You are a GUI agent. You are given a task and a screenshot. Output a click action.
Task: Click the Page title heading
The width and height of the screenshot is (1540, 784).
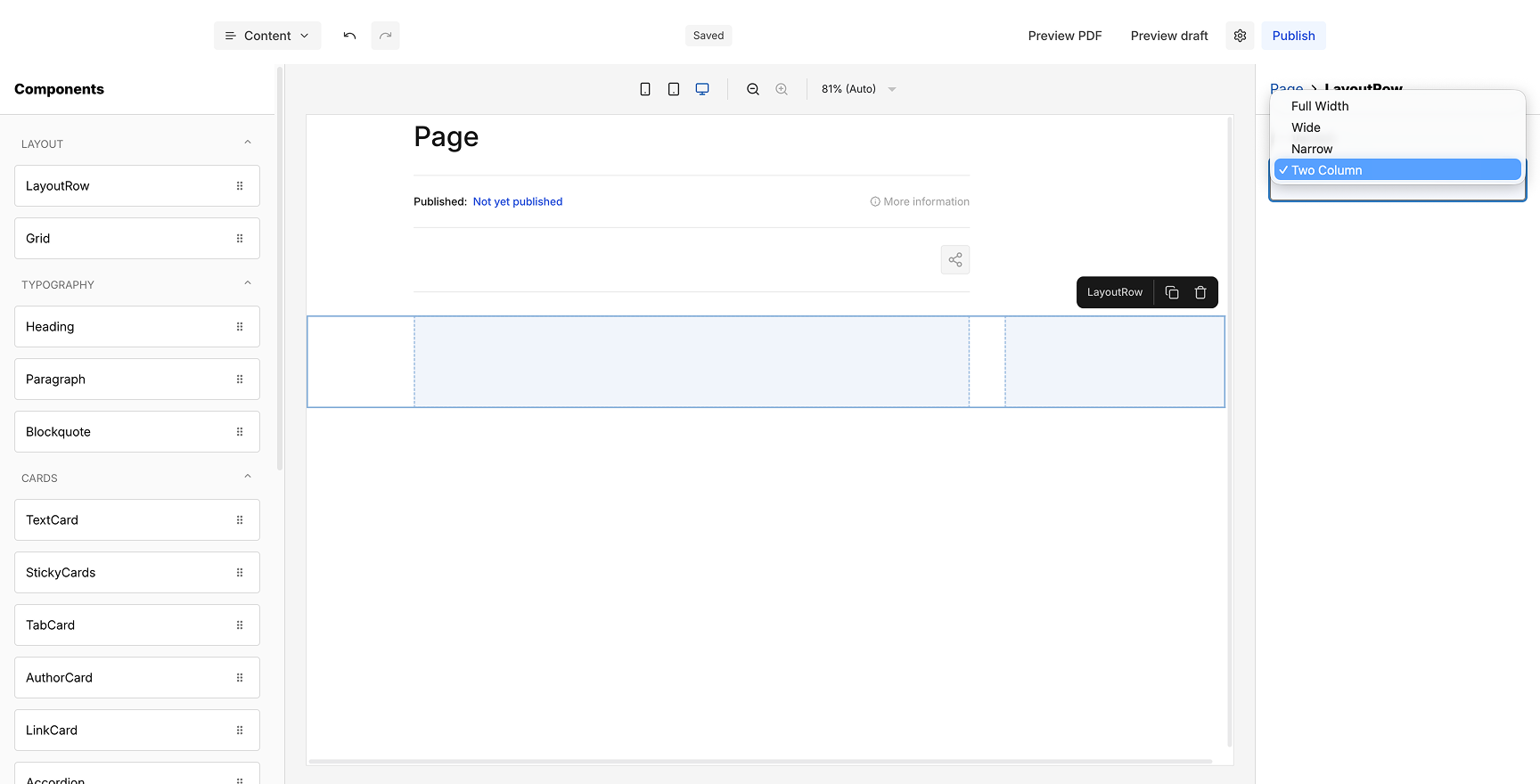(446, 137)
